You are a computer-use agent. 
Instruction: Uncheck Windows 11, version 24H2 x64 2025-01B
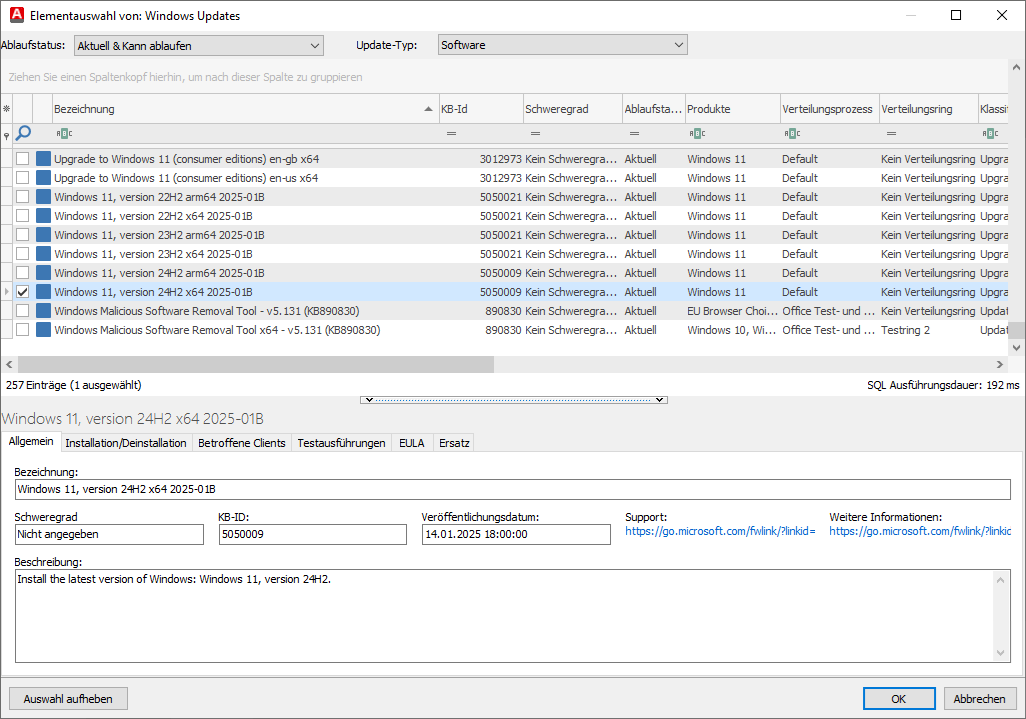pos(22,292)
